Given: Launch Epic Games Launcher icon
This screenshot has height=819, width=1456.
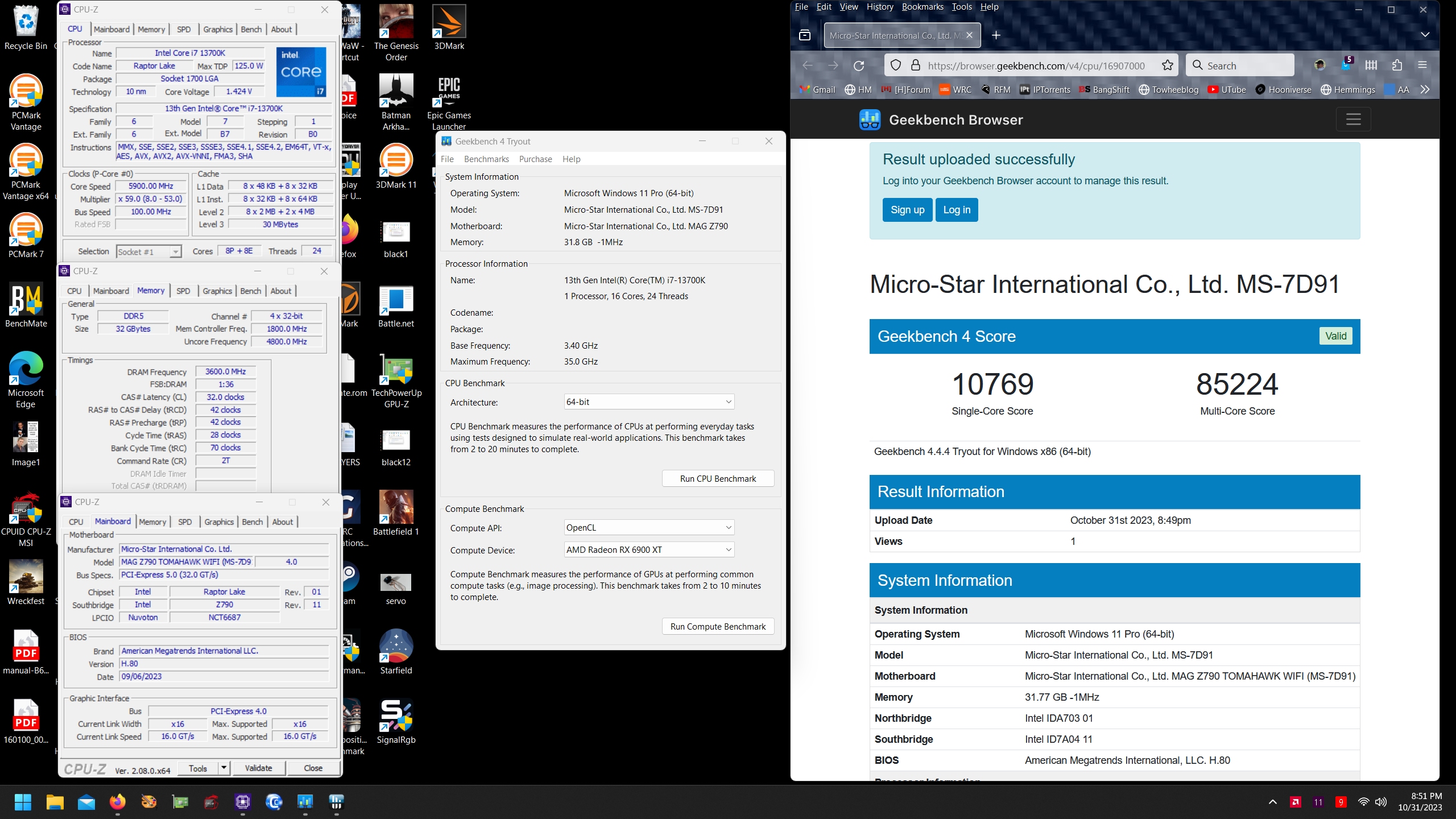Looking at the screenshot, I should (449, 102).
